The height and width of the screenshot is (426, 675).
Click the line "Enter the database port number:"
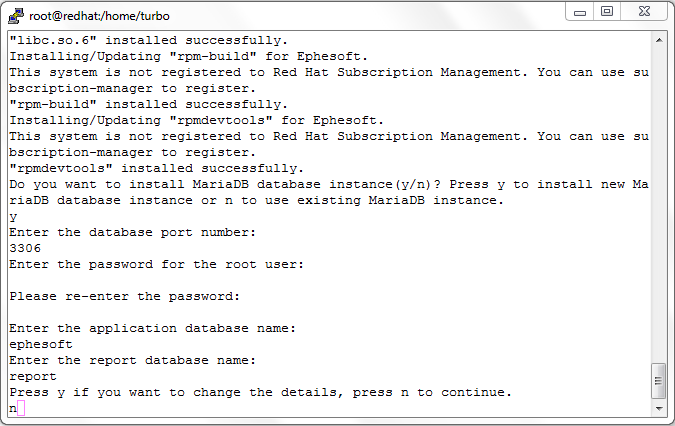133,232
